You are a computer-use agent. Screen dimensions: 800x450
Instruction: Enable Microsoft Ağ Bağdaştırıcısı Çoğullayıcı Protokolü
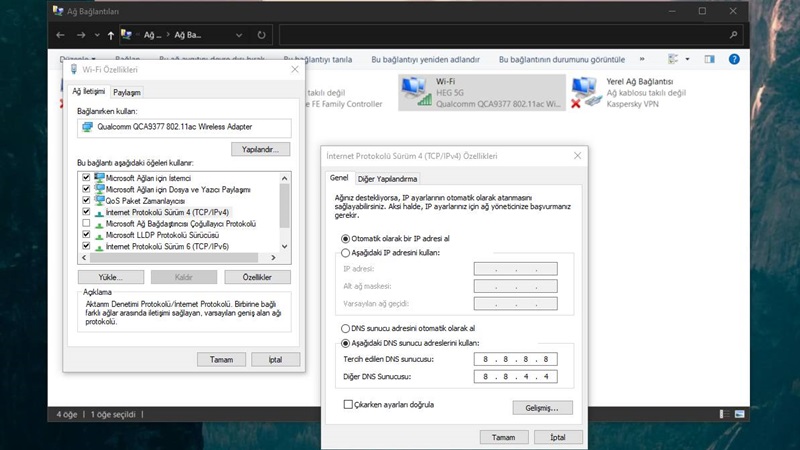(86, 223)
